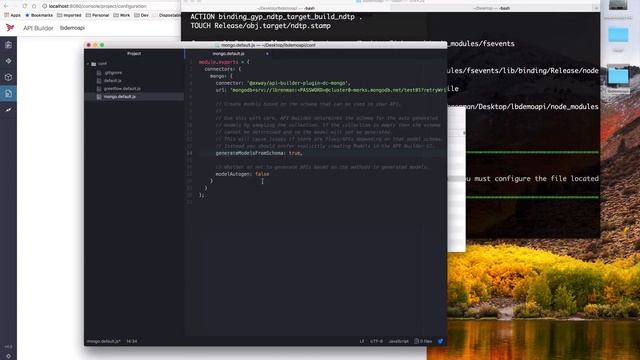Click the lbdemoapi project name
Viewport: 640px width, 360px height.
pos(72,28)
